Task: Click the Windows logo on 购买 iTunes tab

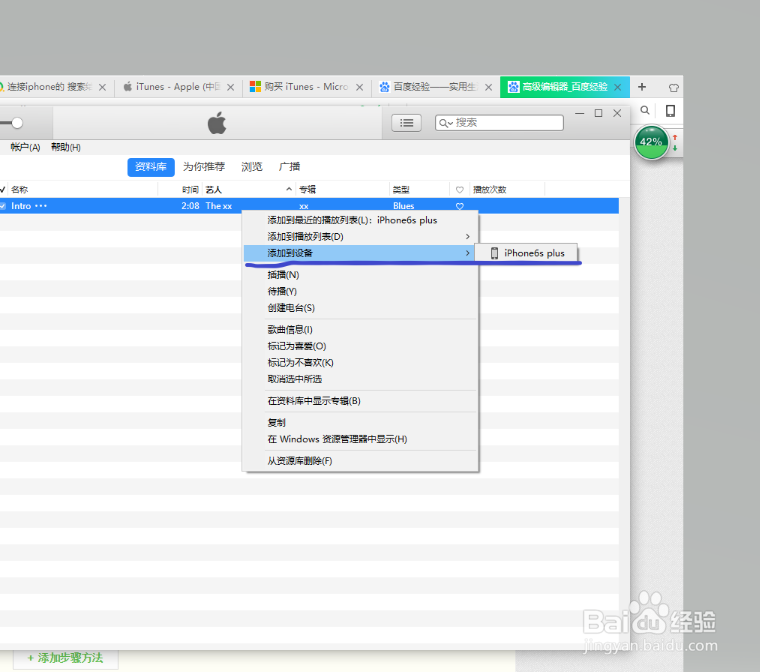Action: [255, 87]
